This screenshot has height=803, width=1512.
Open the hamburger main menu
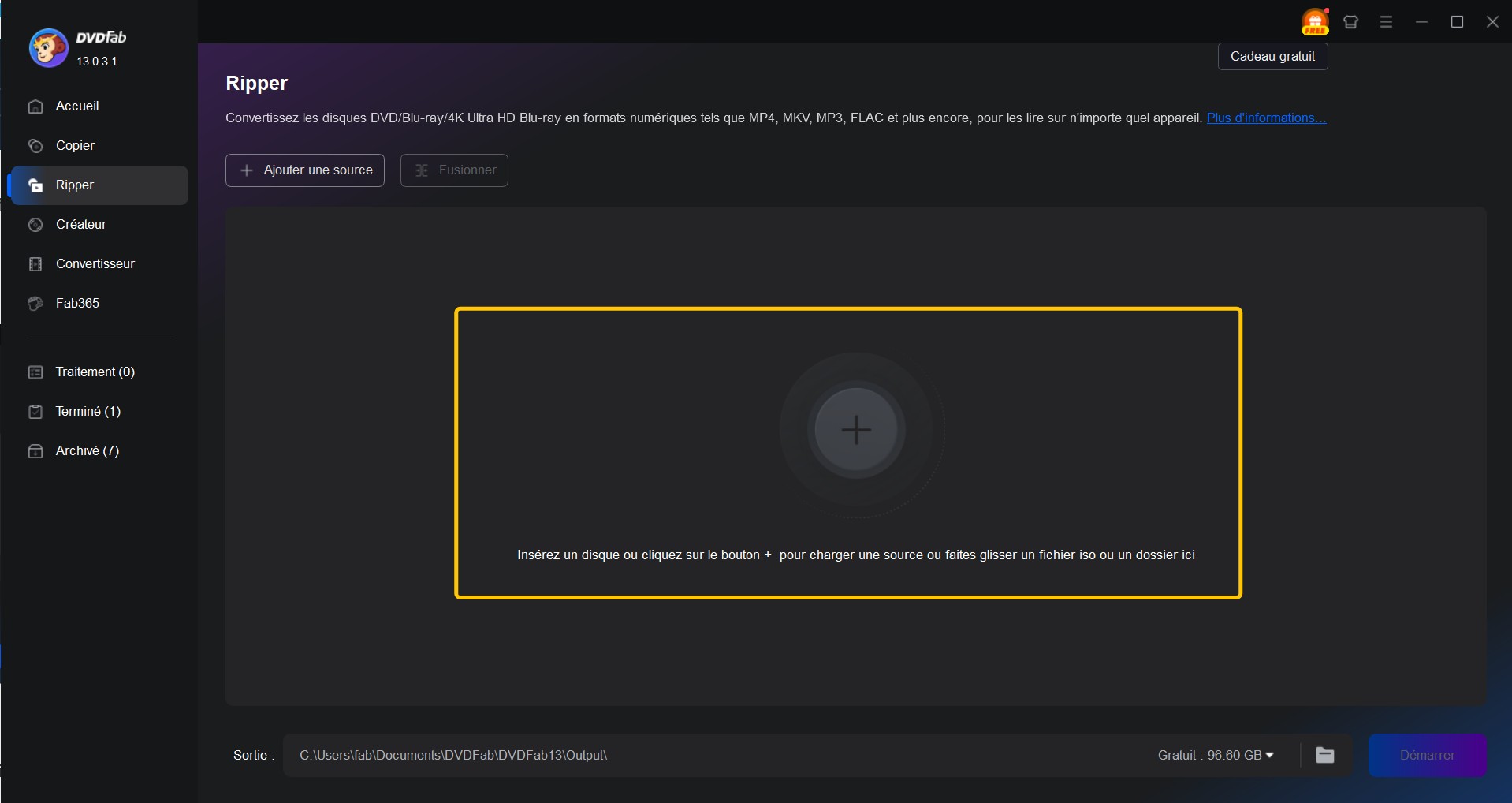1387,22
